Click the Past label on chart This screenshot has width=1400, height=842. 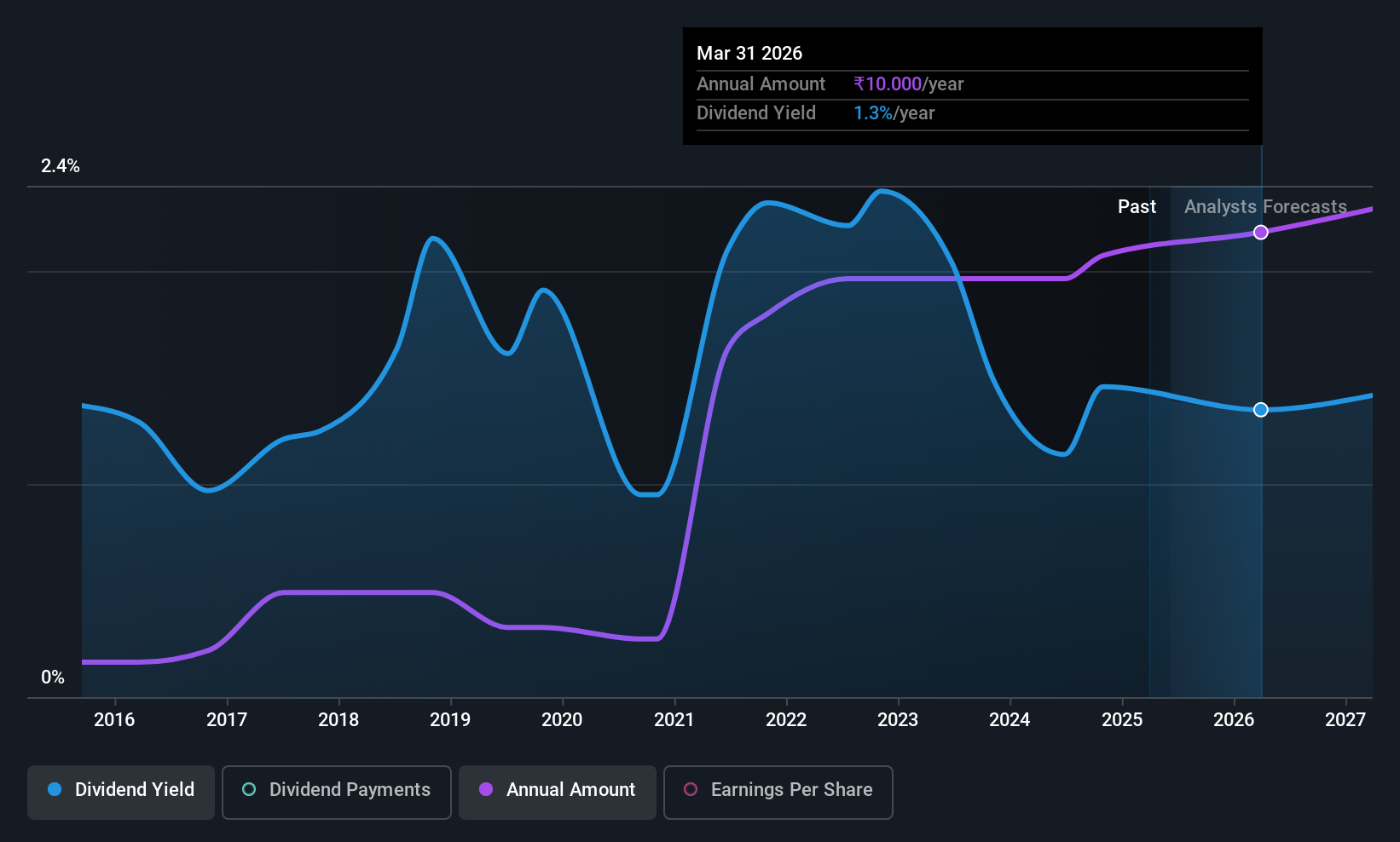(x=1137, y=207)
